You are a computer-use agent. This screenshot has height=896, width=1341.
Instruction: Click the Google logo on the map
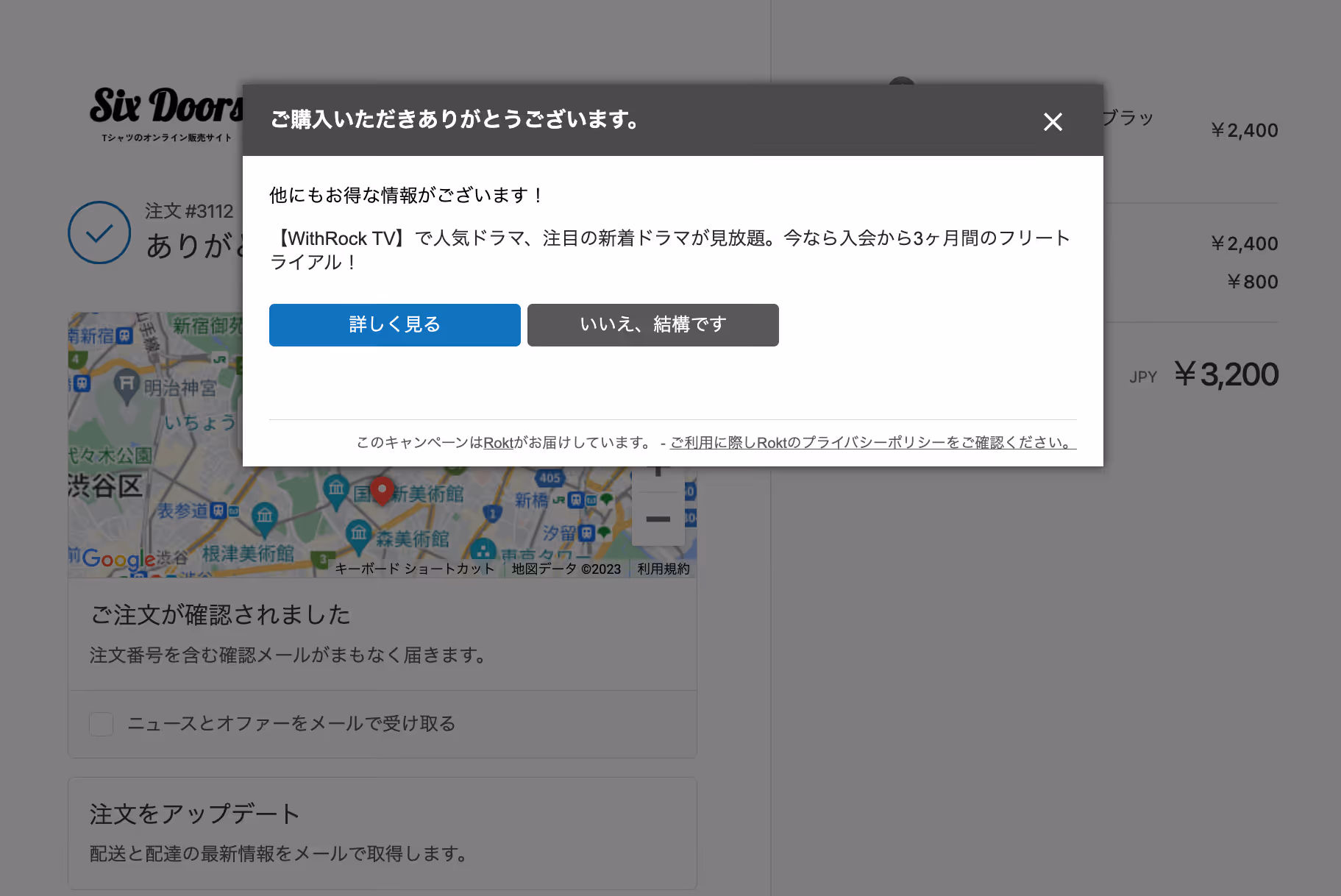pyautogui.click(x=119, y=559)
